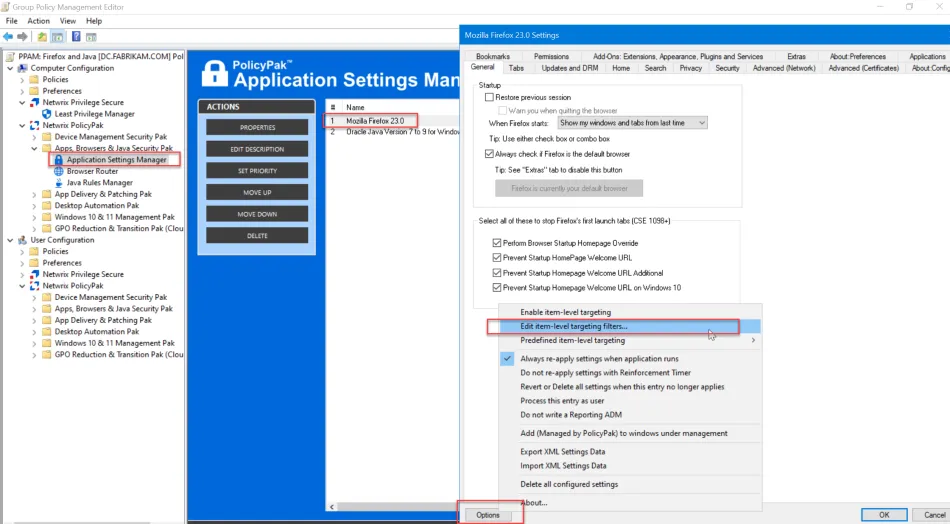This screenshot has height=524, width=950.
Task: Uncheck Perform Browser Startup Homepage Override
Action: [x=497, y=243]
